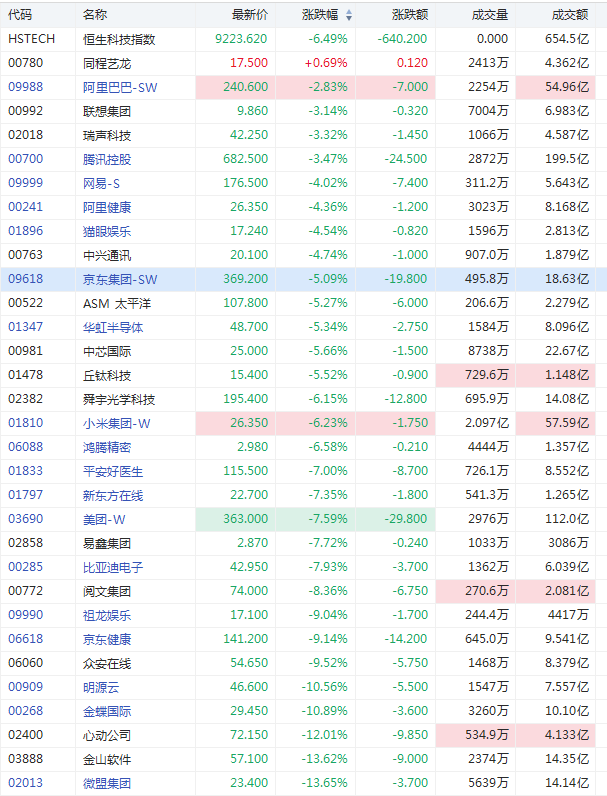Click highlighted 363.000 price for 美团-W

click(235, 519)
